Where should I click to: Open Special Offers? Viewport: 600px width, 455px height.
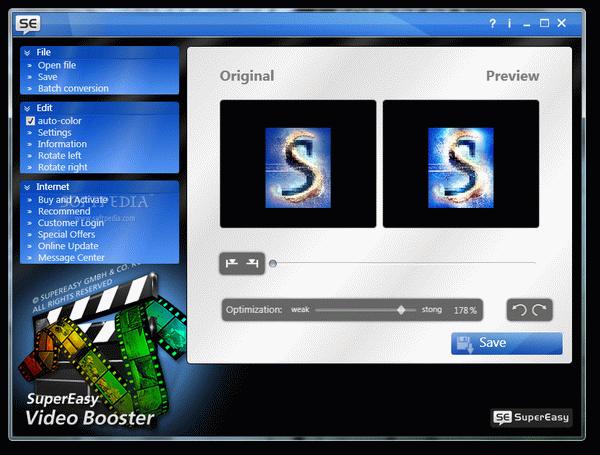[66, 235]
